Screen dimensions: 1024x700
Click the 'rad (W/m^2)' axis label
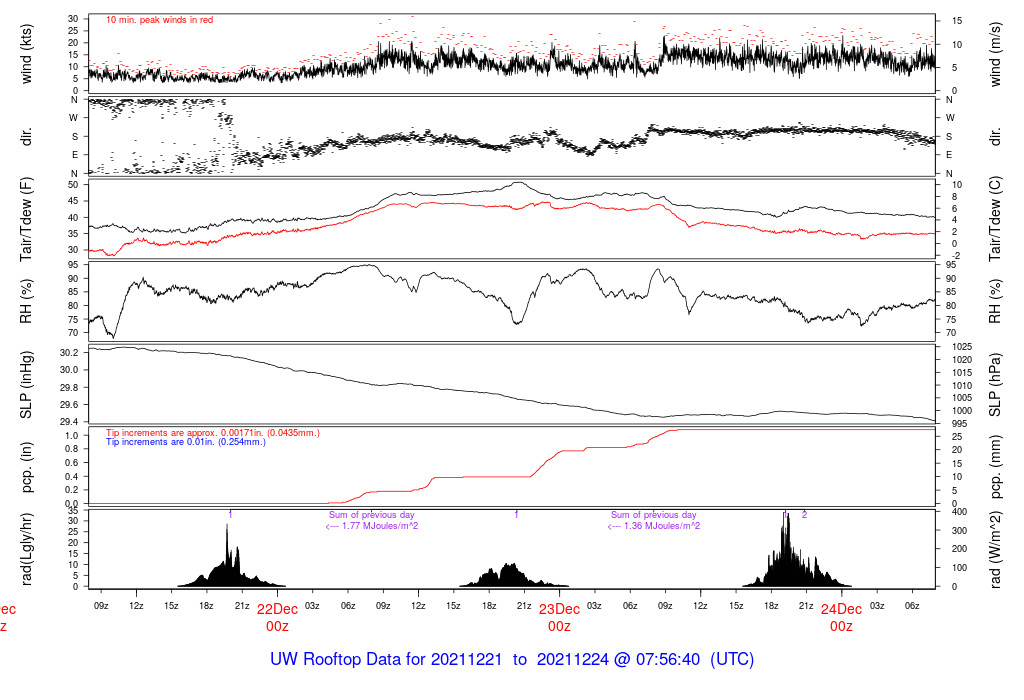click(995, 549)
